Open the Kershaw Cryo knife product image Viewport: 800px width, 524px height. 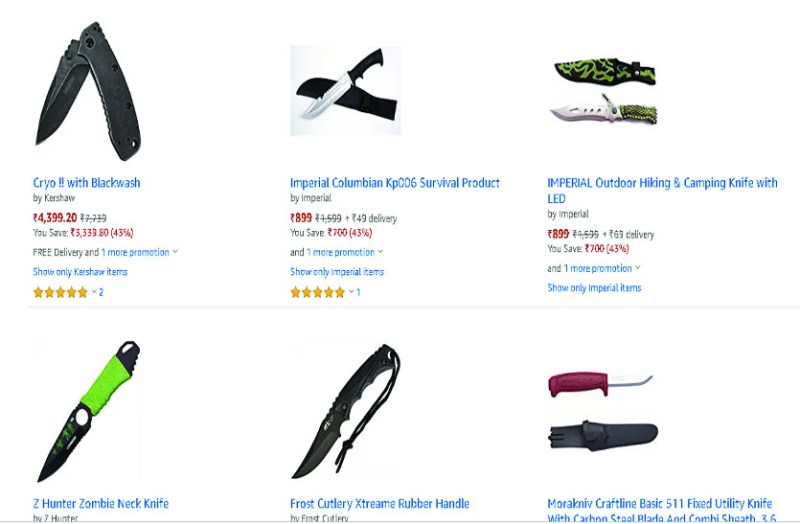(88, 91)
